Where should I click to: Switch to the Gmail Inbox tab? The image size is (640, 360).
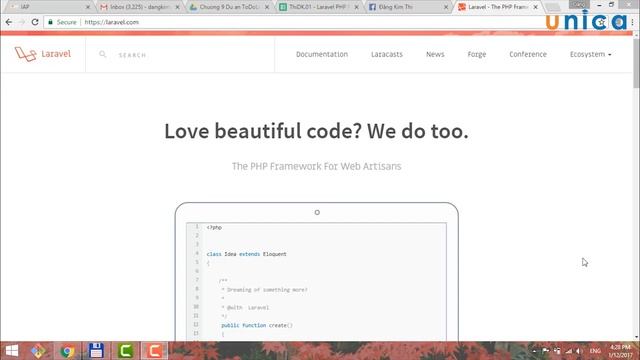[140, 7]
